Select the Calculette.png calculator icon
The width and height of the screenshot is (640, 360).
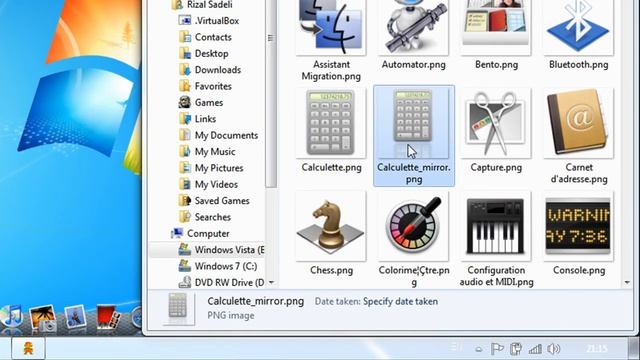[331, 123]
